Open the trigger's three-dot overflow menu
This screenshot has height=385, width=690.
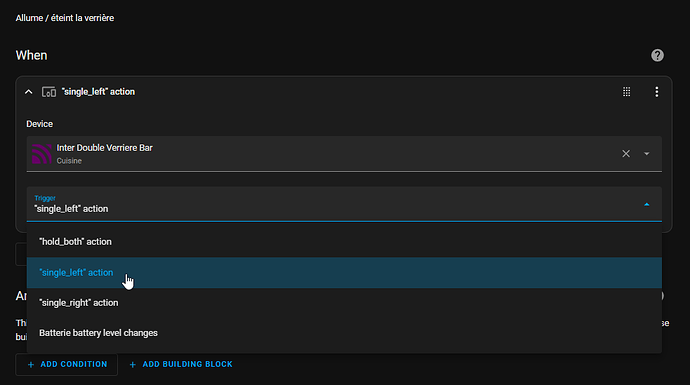[657, 92]
